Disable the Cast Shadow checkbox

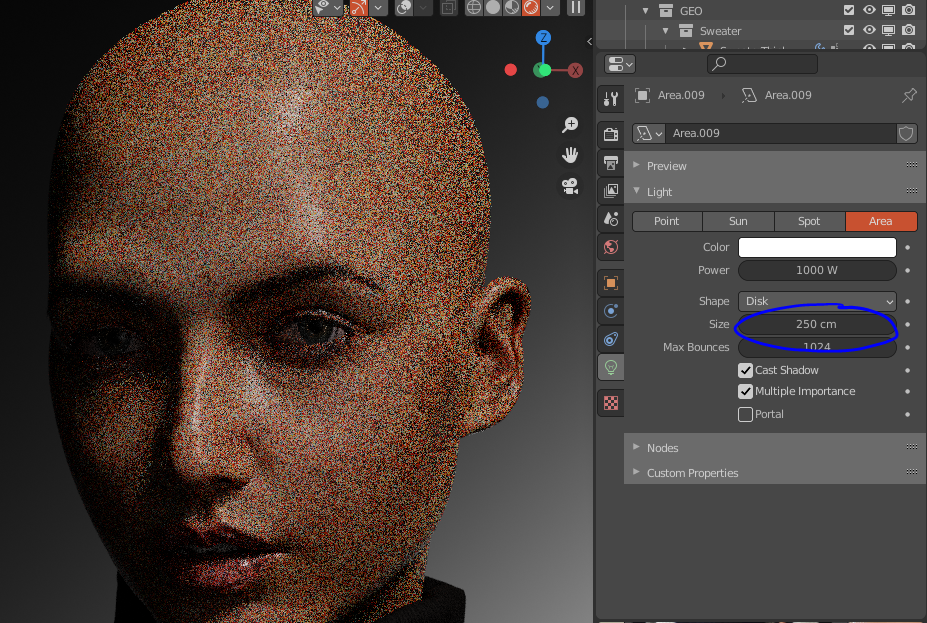(745, 370)
